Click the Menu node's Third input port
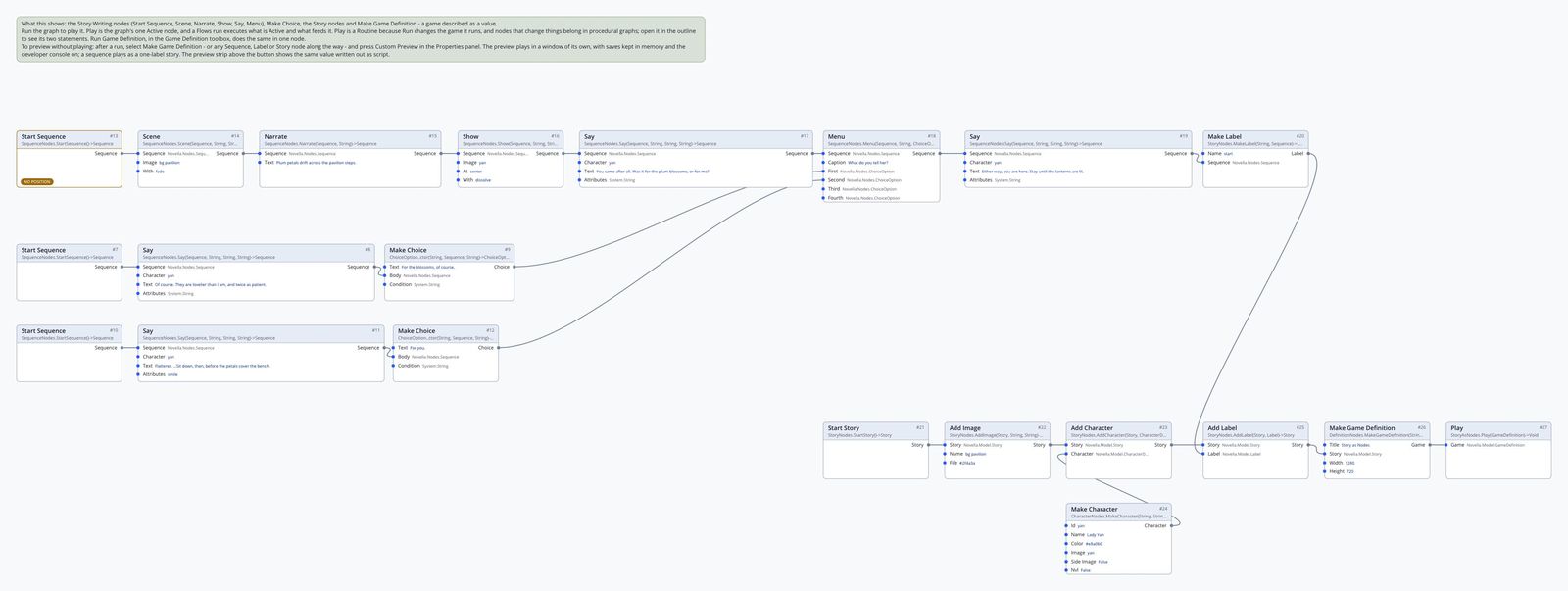1568x591 pixels. [824, 189]
